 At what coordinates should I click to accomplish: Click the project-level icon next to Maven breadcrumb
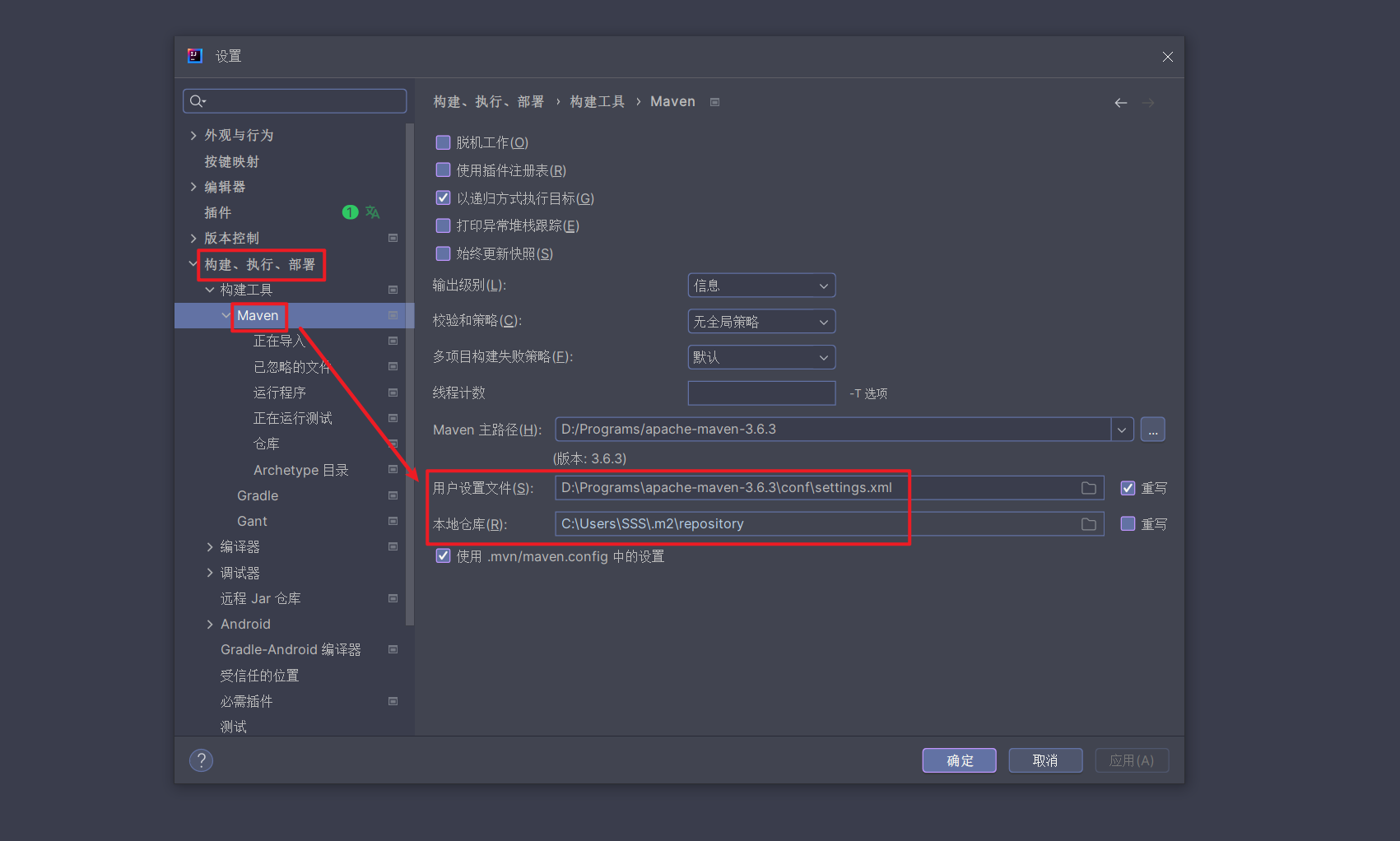click(715, 102)
